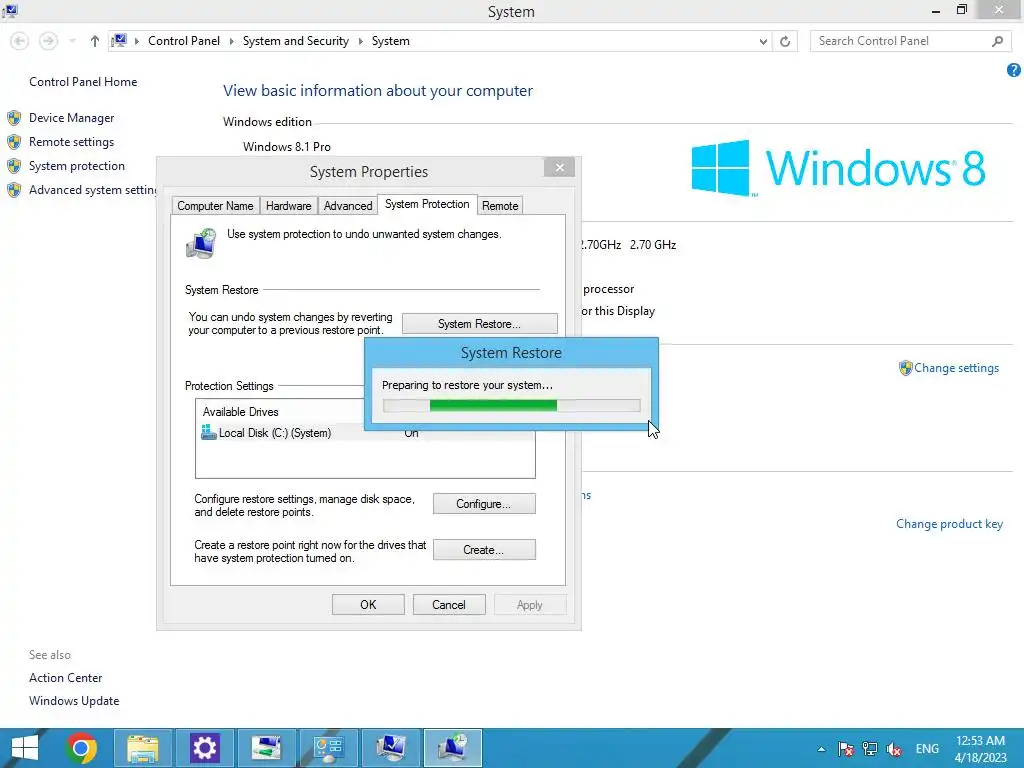Launch Google Chrome from taskbar

[x=82, y=748]
